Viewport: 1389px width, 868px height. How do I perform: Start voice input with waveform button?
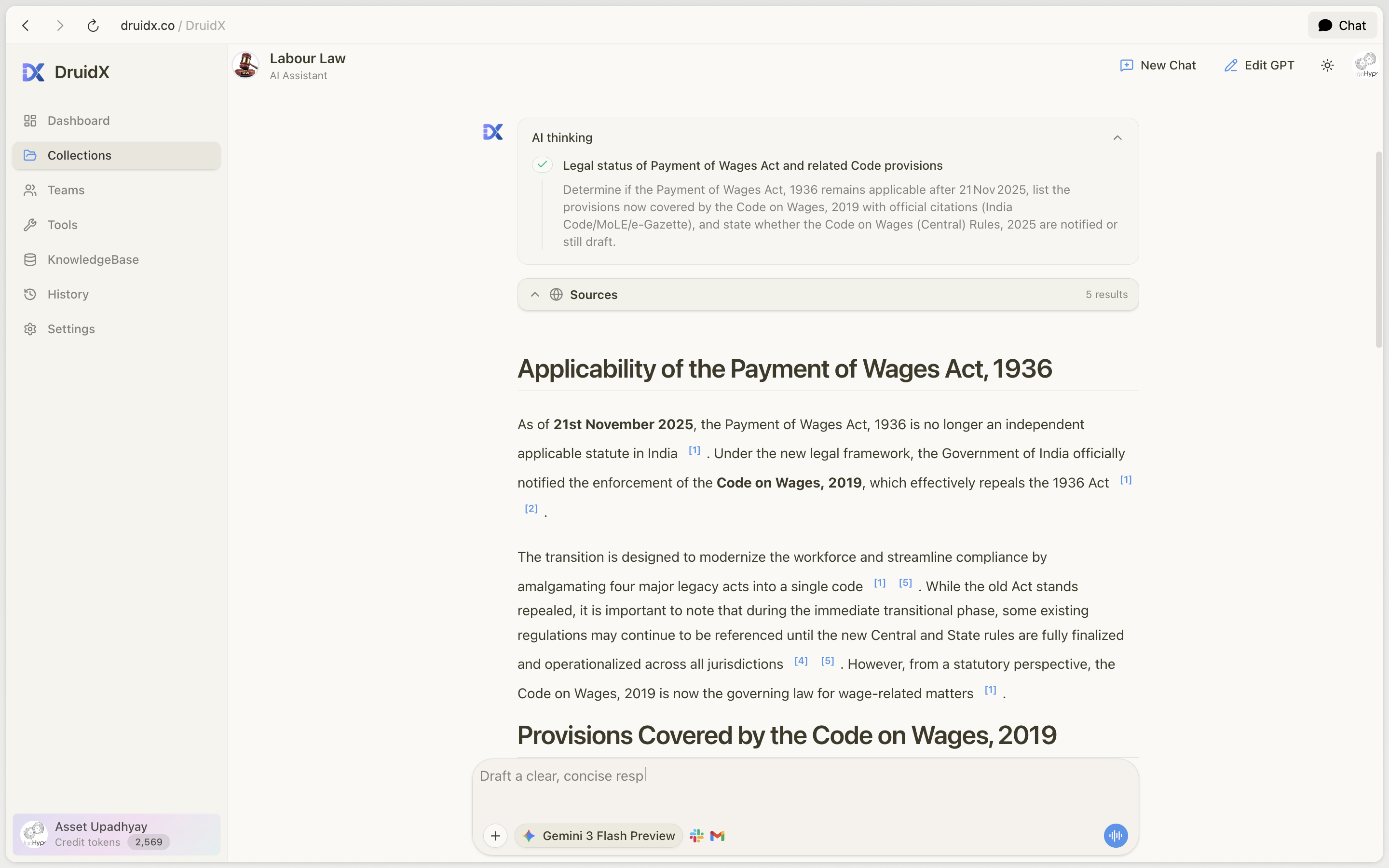(x=1115, y=836)
